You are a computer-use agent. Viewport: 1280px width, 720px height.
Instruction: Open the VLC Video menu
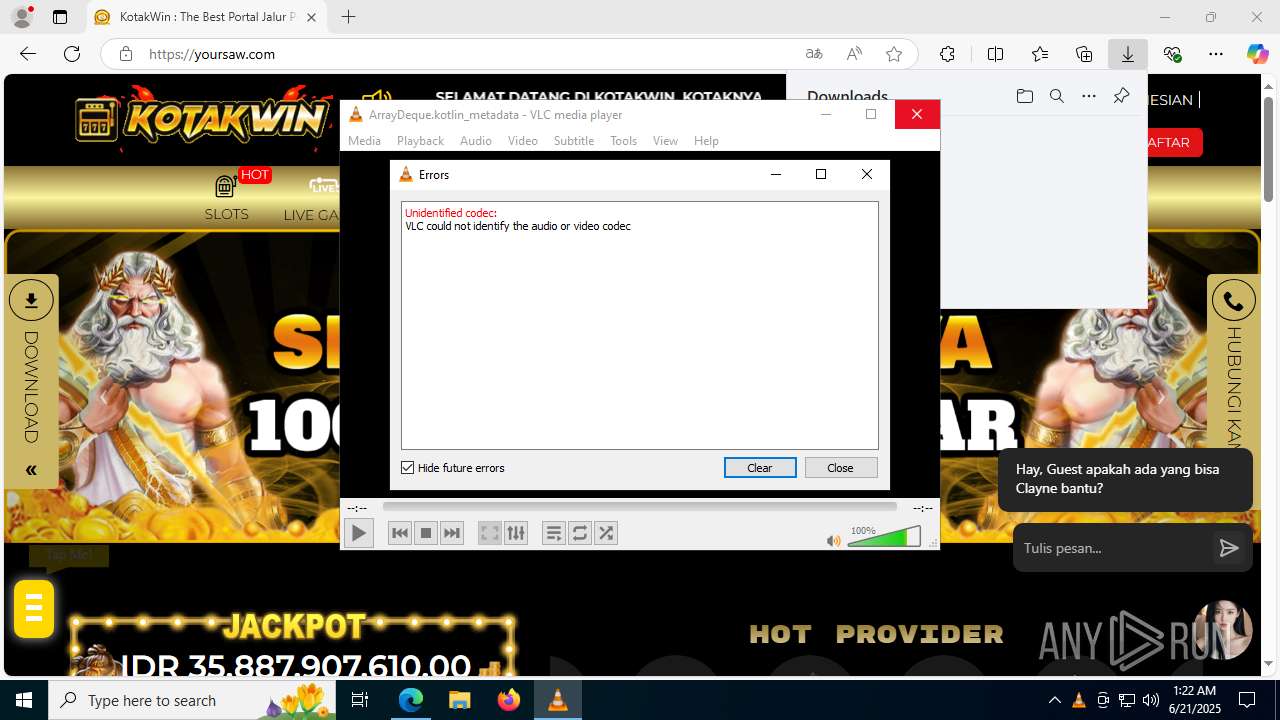(x=523, y=141)
